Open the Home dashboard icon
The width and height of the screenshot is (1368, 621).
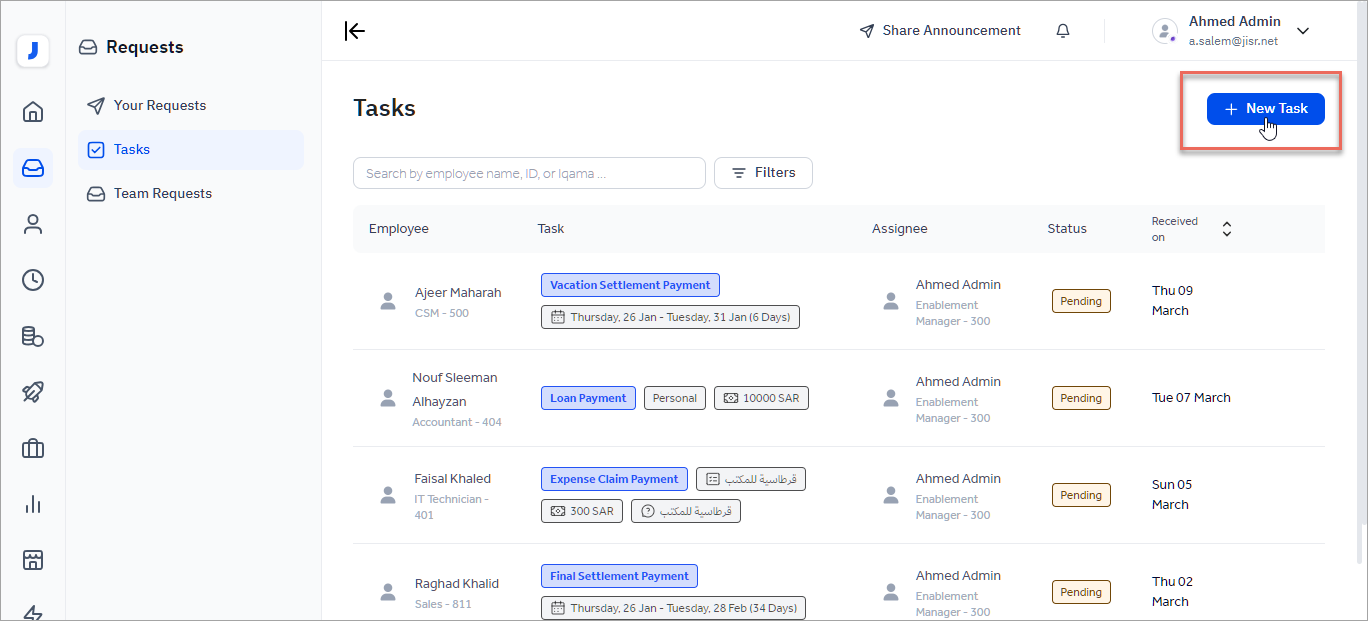tap(33, 112)
